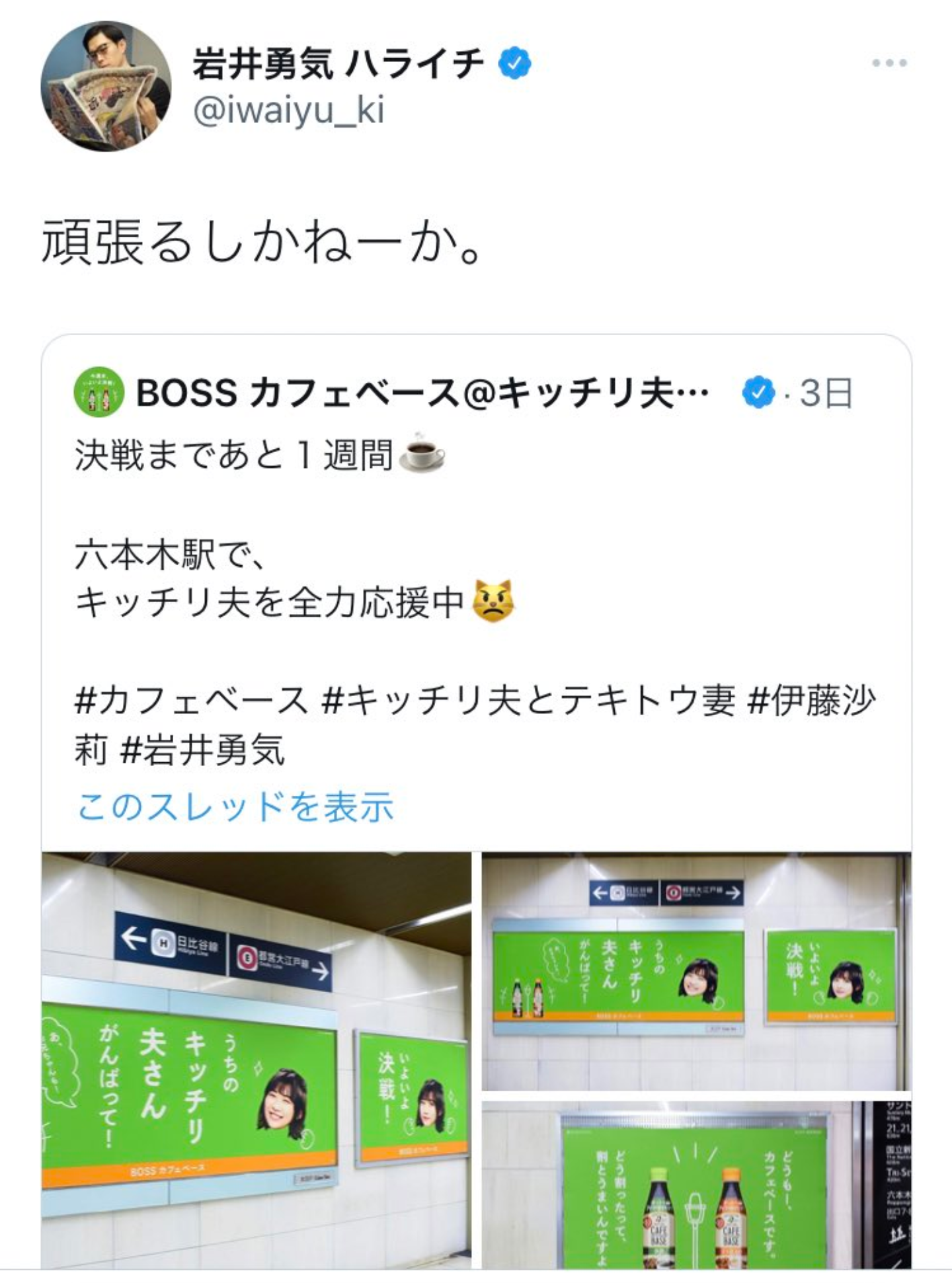Screen dimensions: 952x1283
Task: Open hashtag #キッチリ夫とテキトウ妻
Action: pyautogui.click(x=528, y=701)
